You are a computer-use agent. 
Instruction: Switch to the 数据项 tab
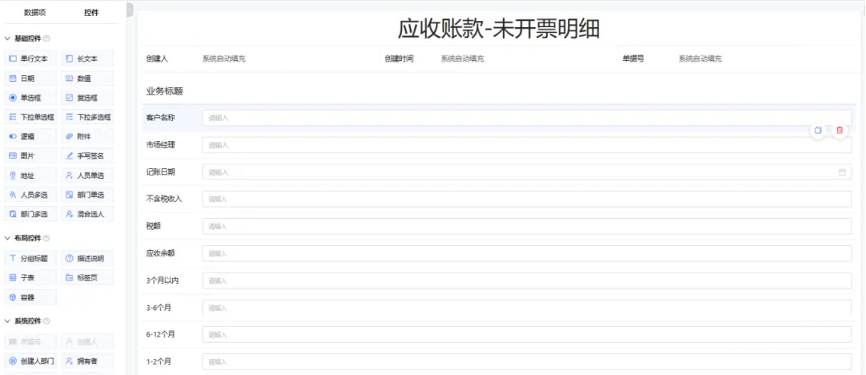coord(34,13)
